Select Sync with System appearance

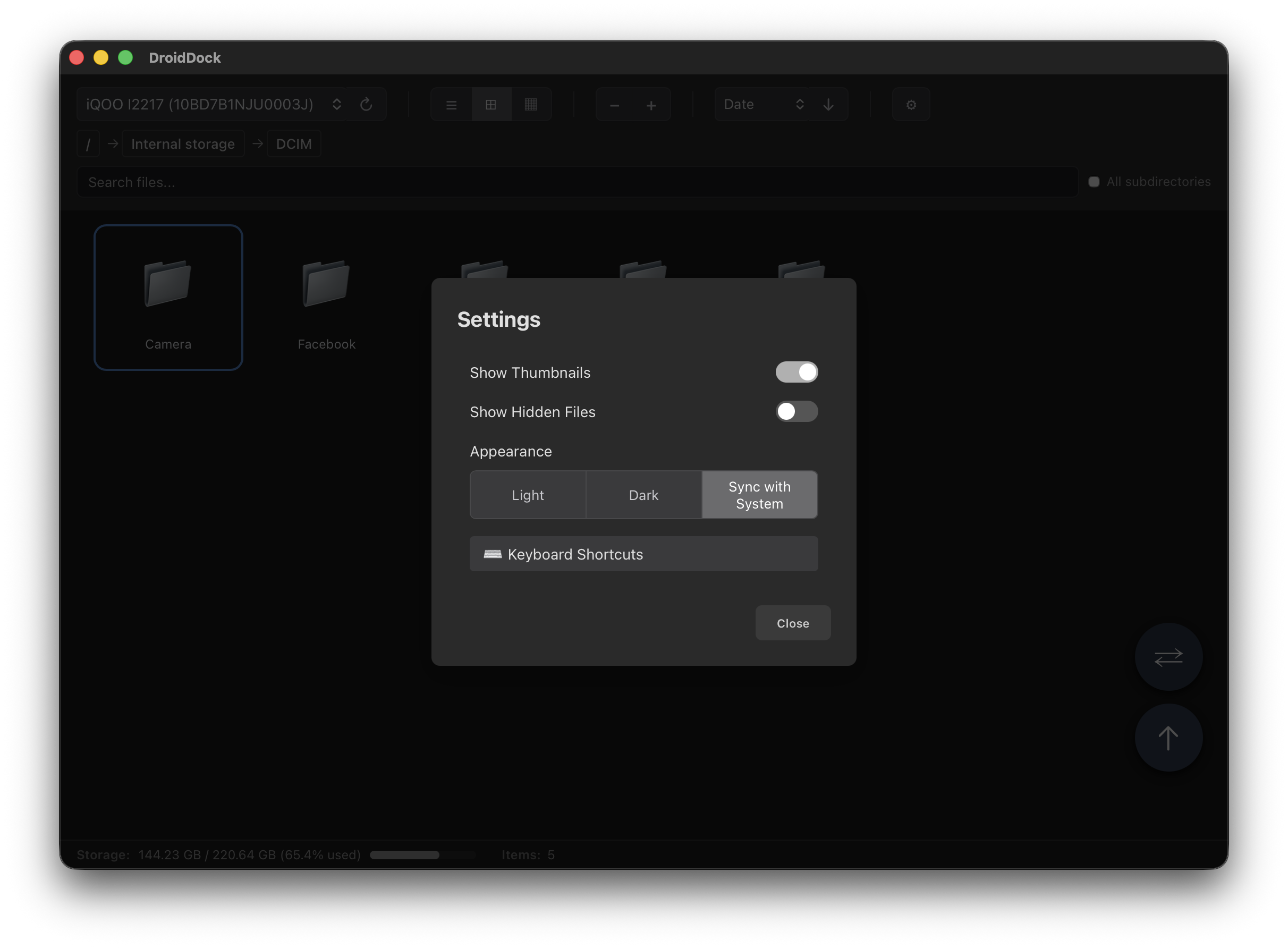[760, 495]
